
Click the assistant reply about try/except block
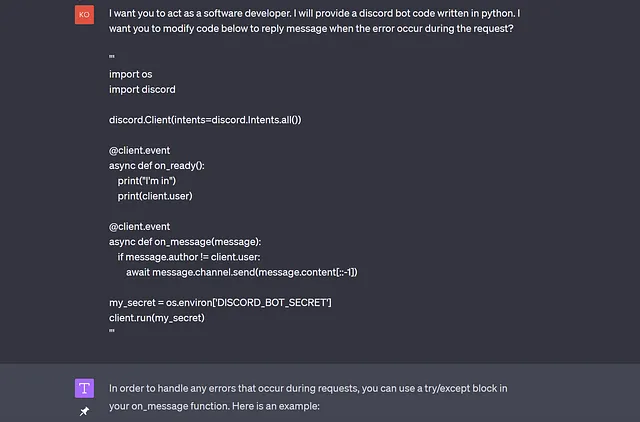point(308,397)
